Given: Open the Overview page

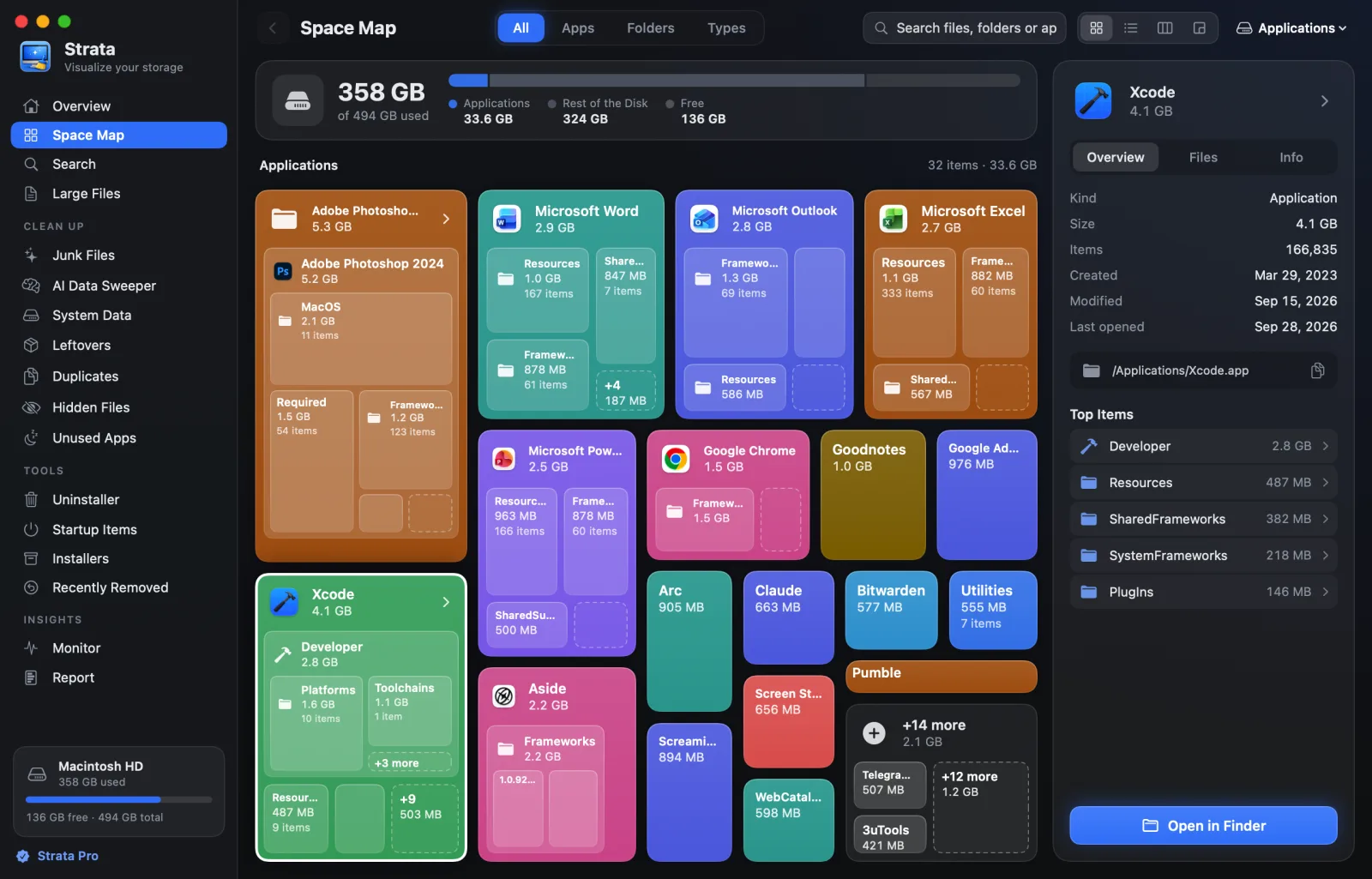Looking at the screenshot, I should [x=118, y=106].
